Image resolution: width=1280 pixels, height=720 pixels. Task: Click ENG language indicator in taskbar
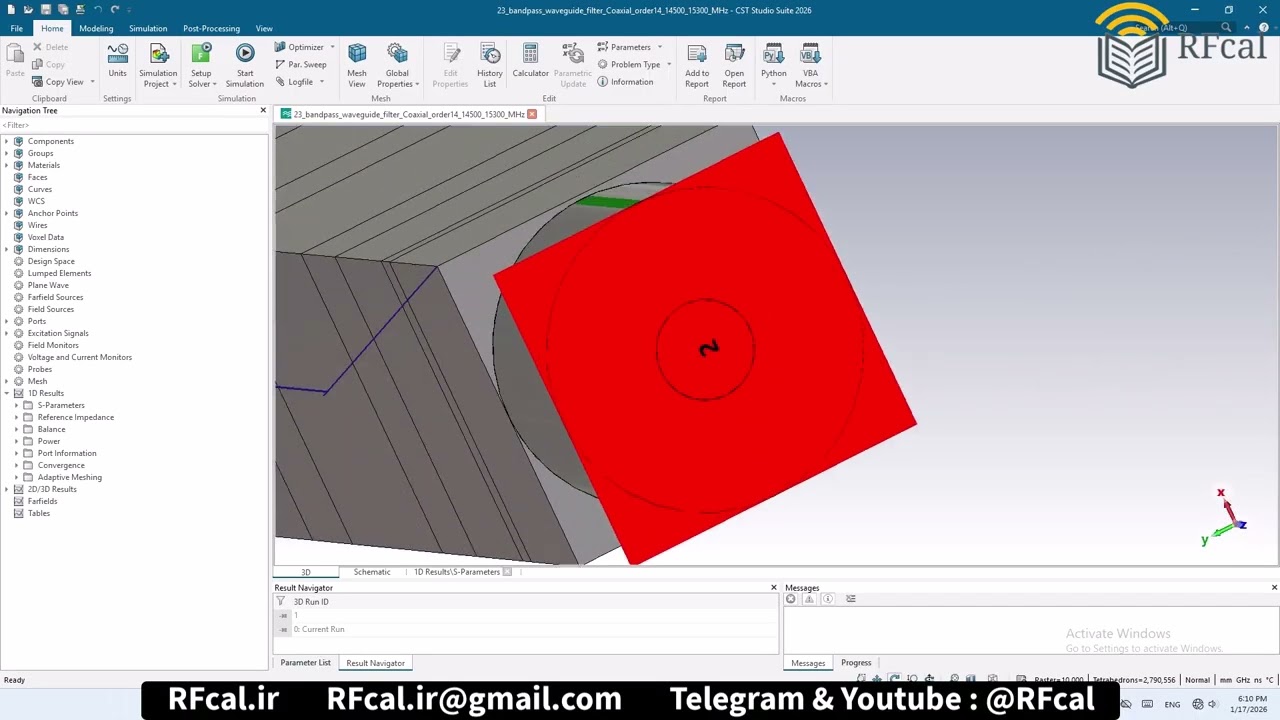coord(1172,704)
